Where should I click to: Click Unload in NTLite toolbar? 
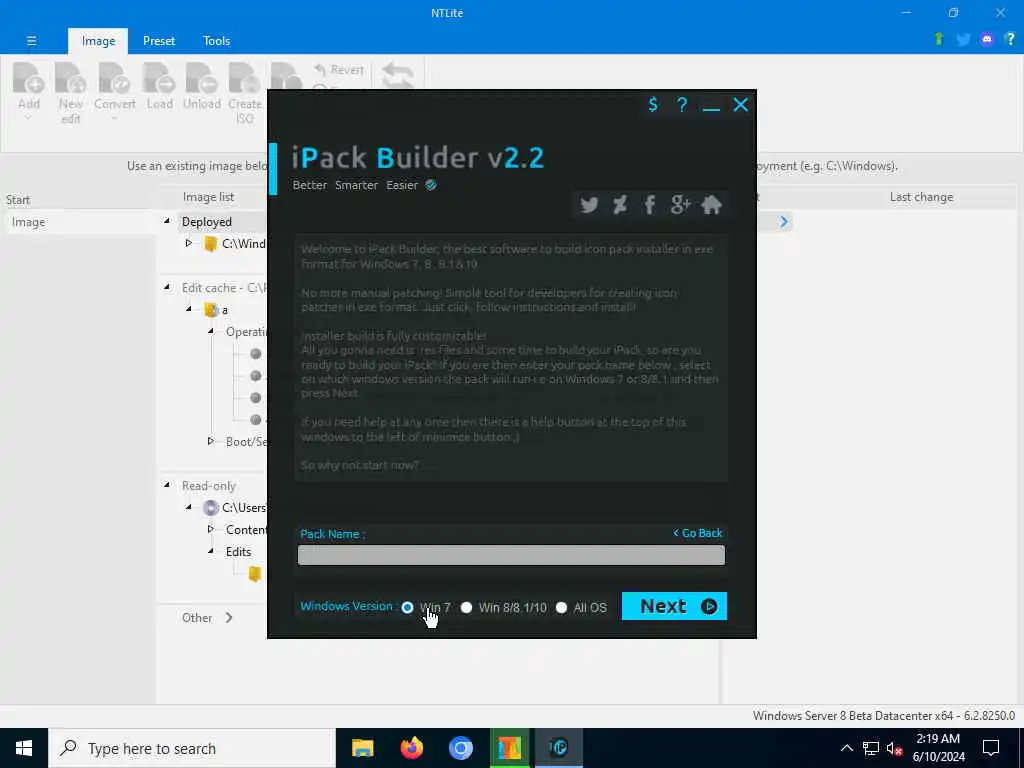[202, 87]
